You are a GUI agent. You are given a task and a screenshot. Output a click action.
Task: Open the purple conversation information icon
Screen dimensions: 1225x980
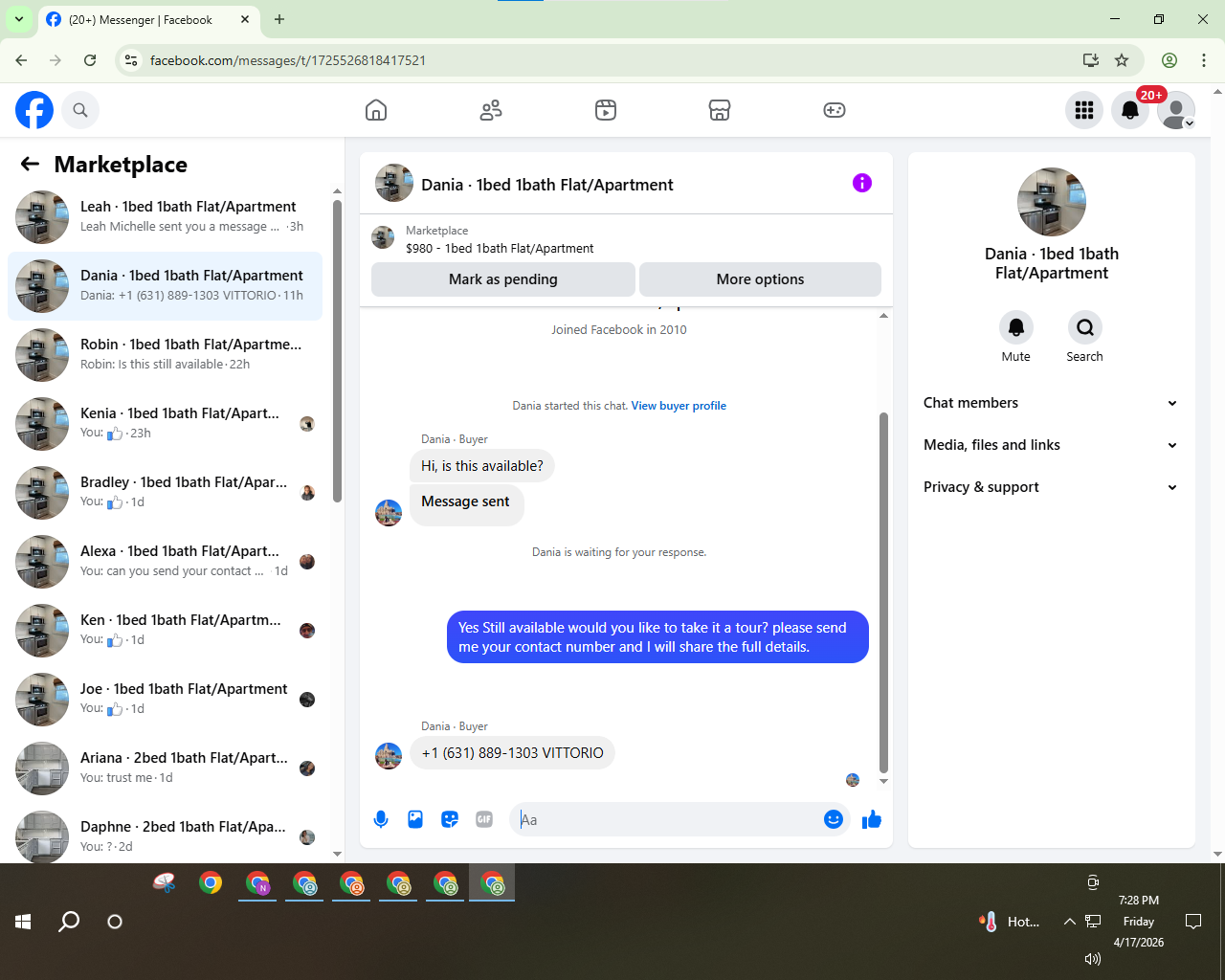862,183
